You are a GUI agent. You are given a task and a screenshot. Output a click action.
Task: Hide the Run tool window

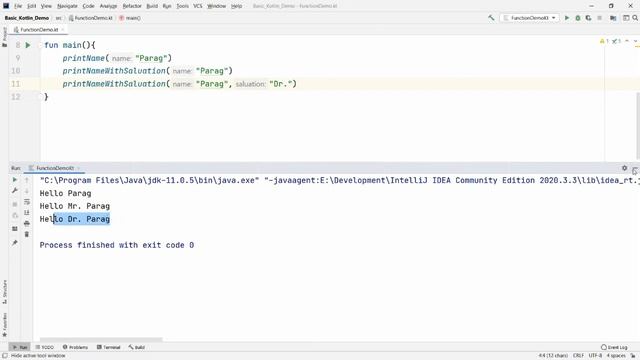pyautogui.click(x=635, y=169)
